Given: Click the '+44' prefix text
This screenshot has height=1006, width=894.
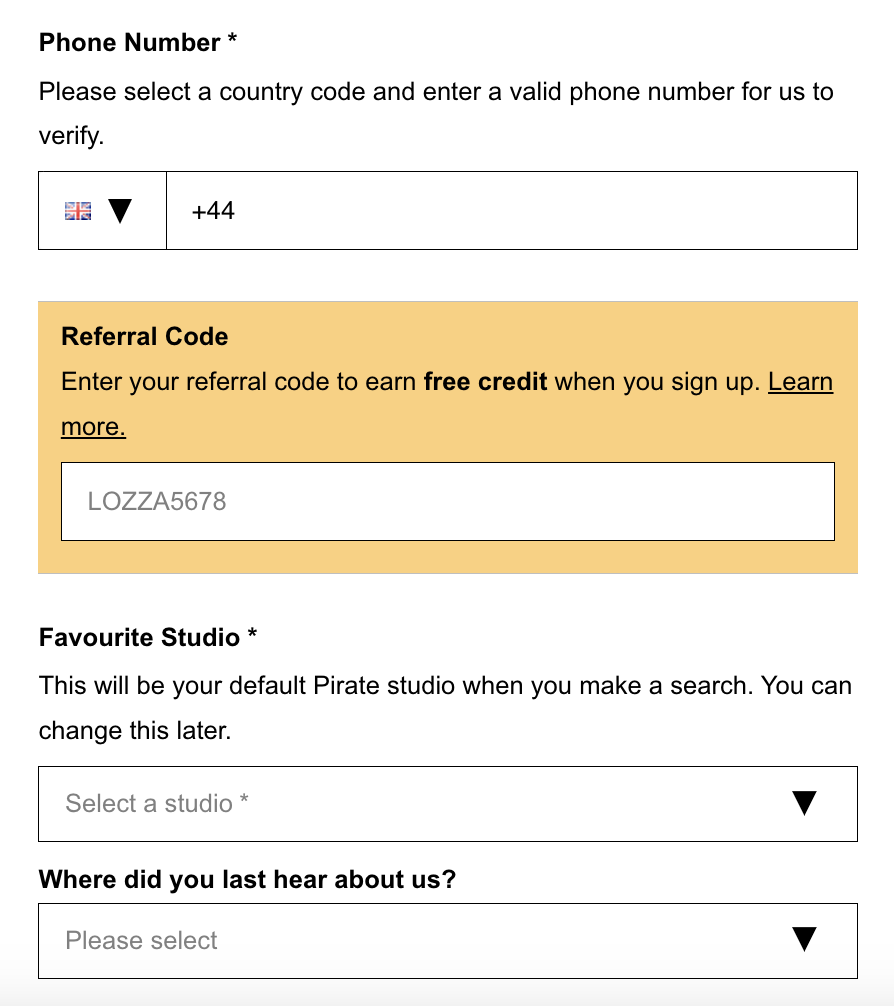Looking at the screenshot, I should (213, 210).
